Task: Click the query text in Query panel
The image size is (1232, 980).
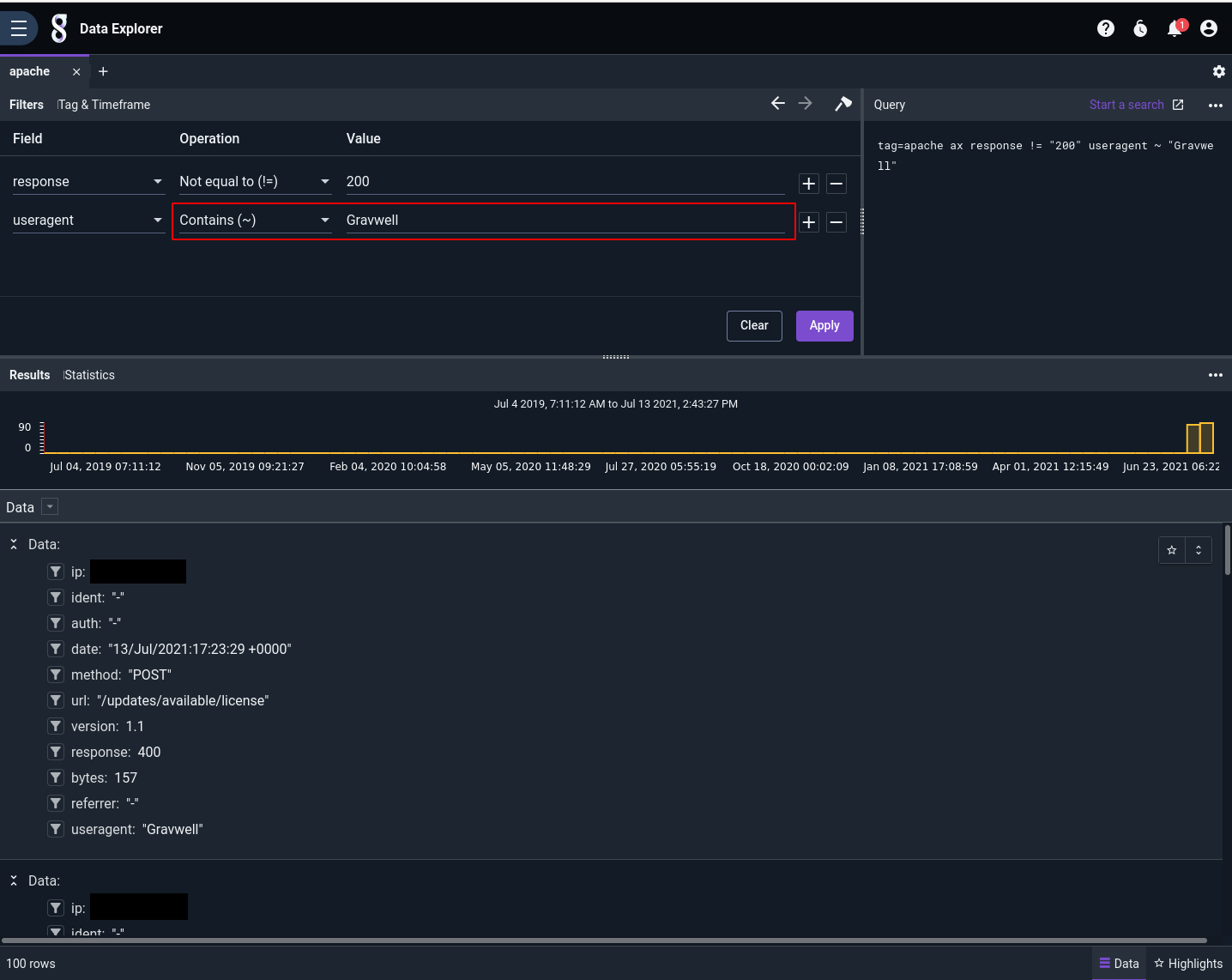Action: (1045, 155)
